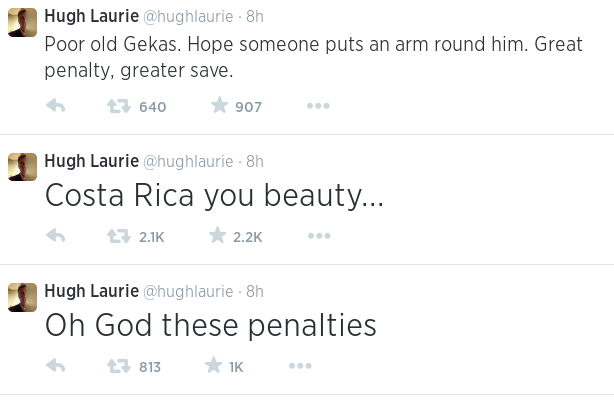Reply to the 'Oh God these penalties' tweet
The width and height of the screenshot is (614, 400).
[56, 366]
